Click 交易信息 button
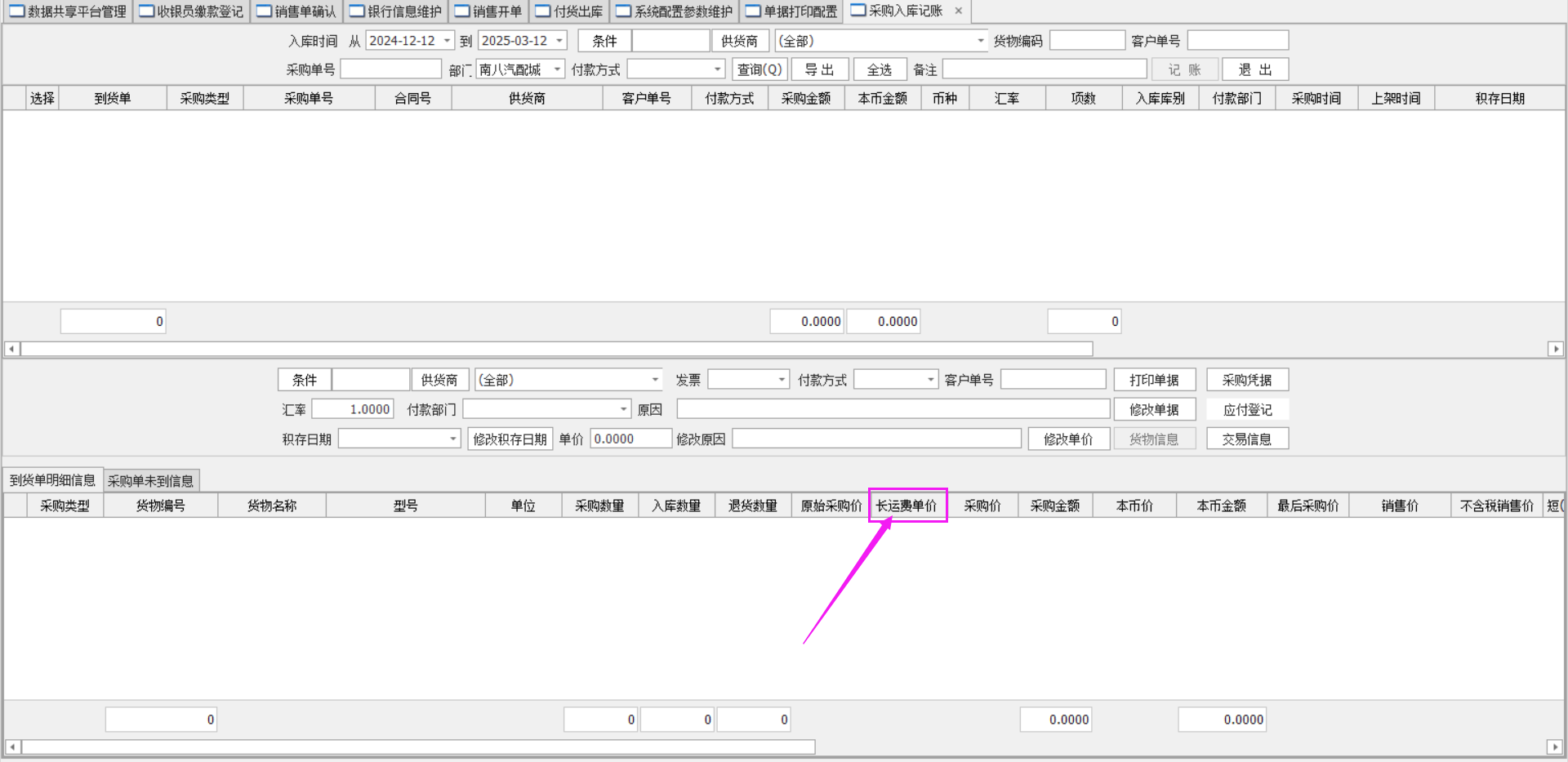 click(1247, 439)
